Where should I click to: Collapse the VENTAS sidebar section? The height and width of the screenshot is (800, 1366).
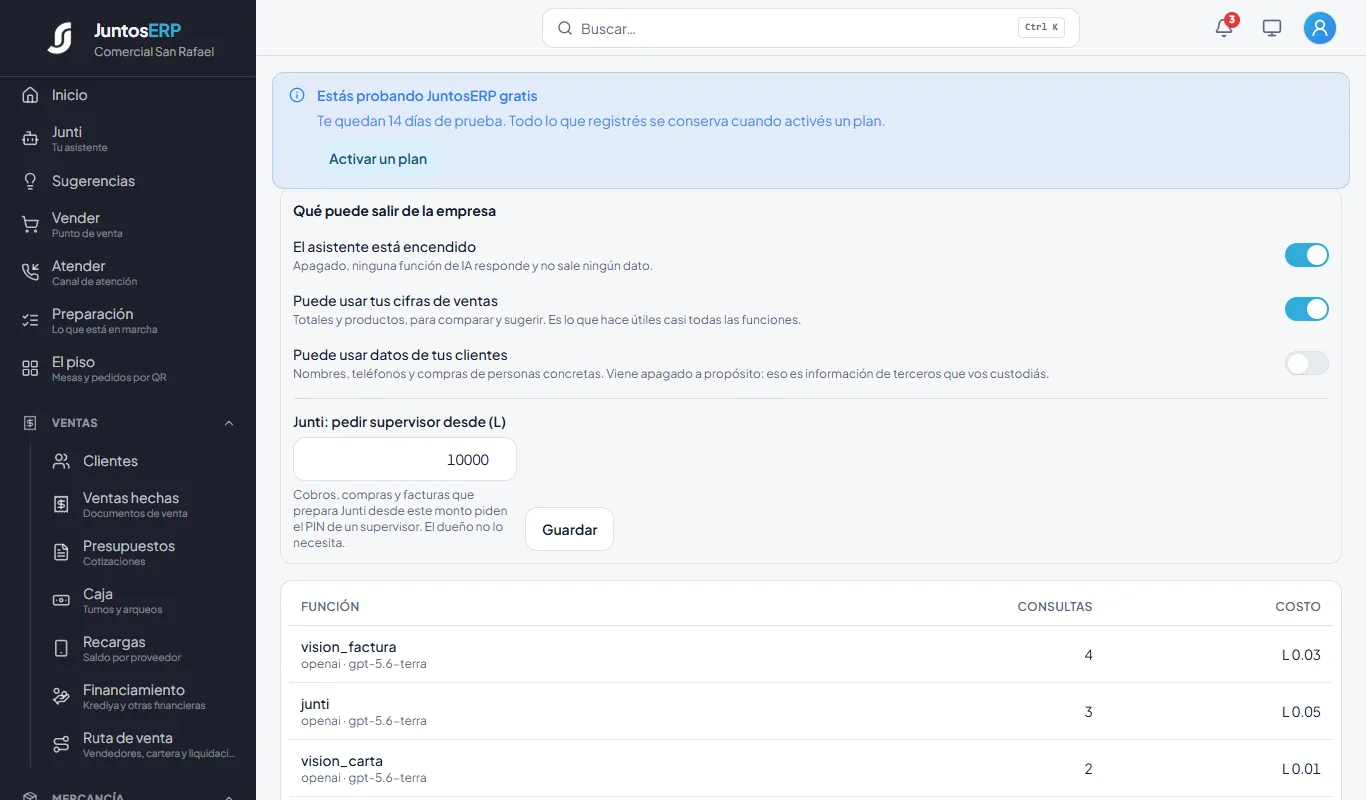(229, 423)
